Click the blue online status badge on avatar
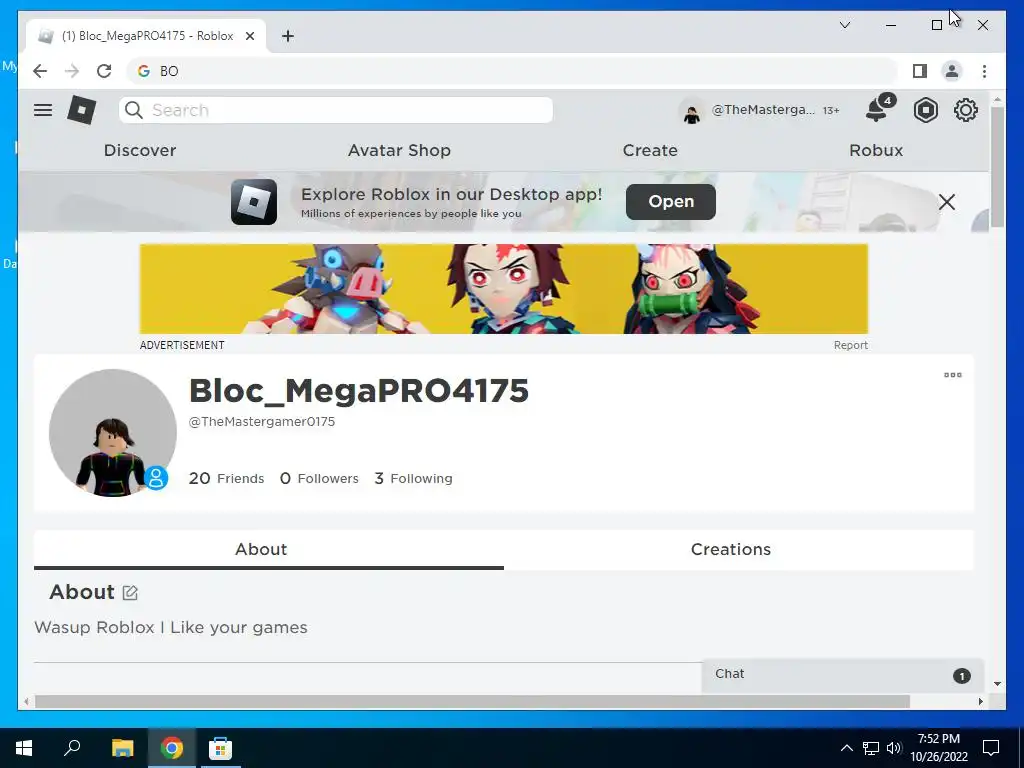 tap(155, 477)
